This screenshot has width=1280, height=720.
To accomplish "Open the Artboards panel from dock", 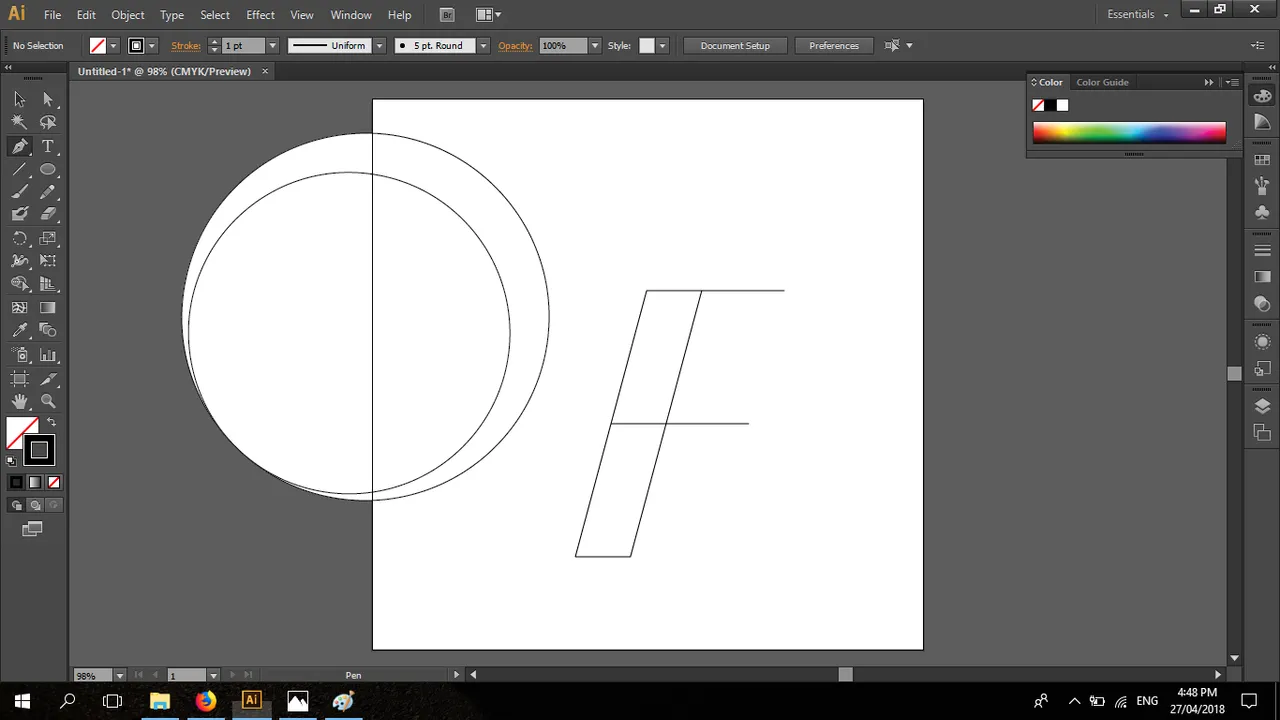I will 1262,432.
